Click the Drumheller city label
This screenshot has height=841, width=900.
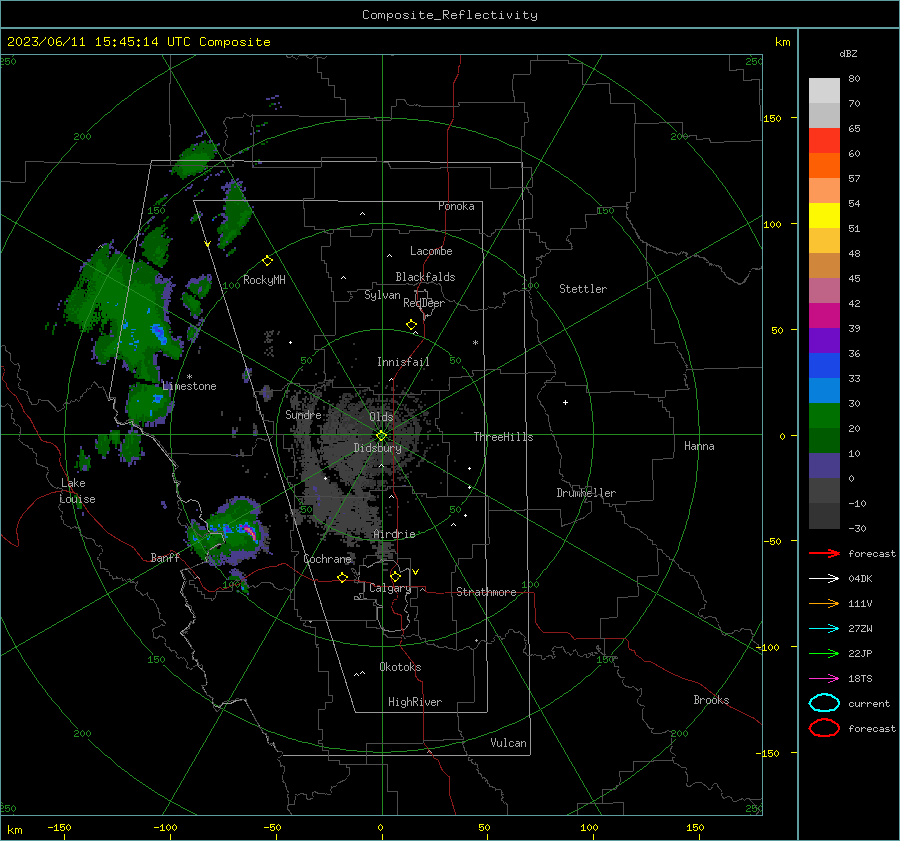click(x=586, y=493)
